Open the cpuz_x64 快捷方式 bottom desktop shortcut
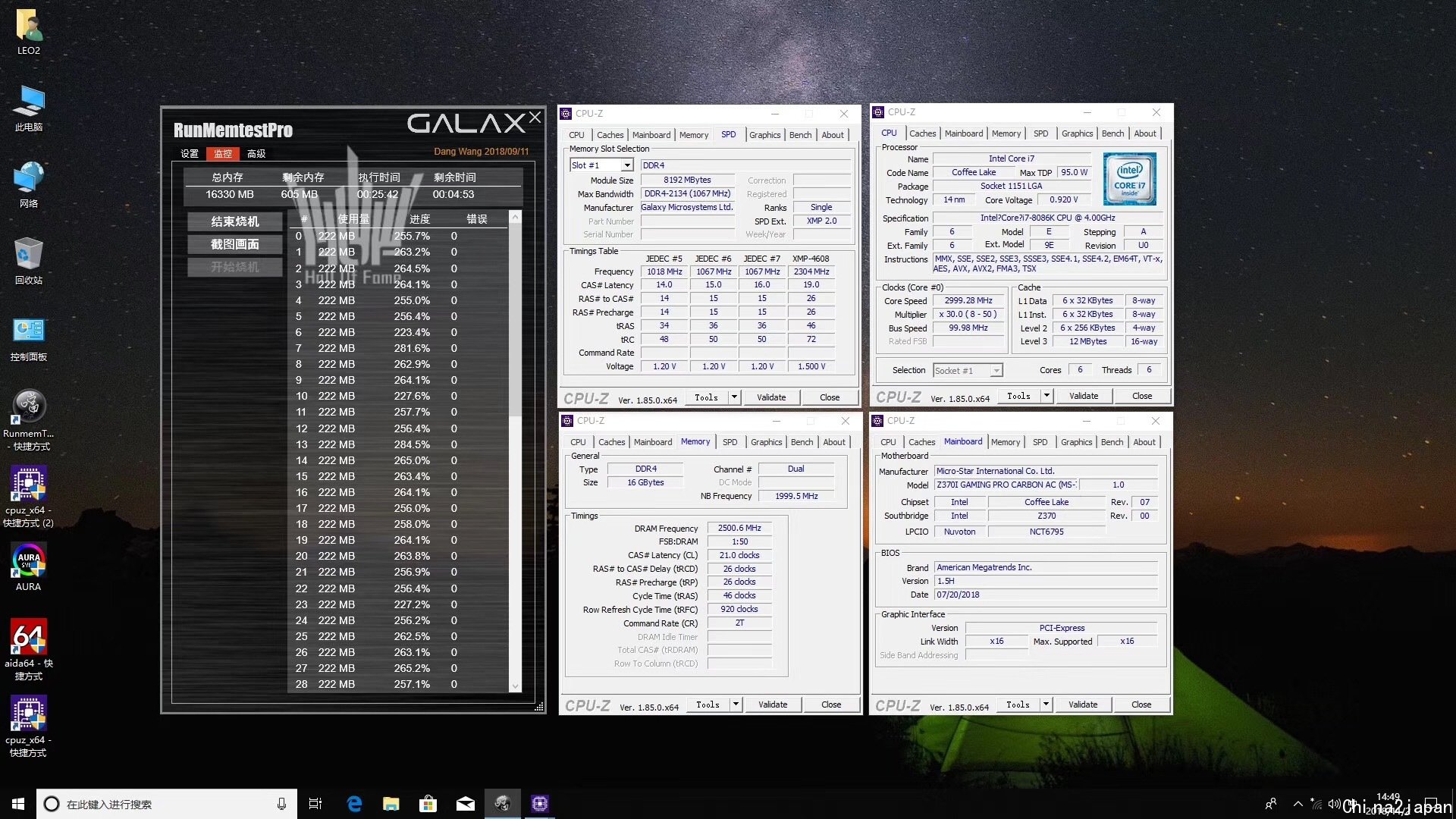The height and width of the screenshot is (819, 1456). point(29,726)
